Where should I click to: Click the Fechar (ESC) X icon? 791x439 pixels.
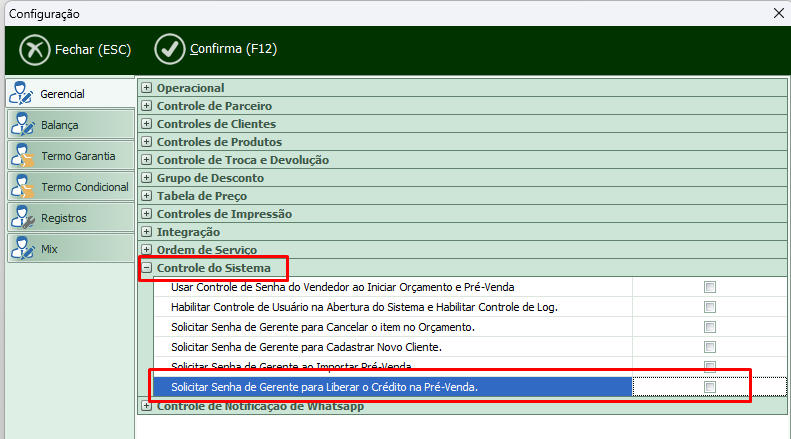(x=35, y=49)
